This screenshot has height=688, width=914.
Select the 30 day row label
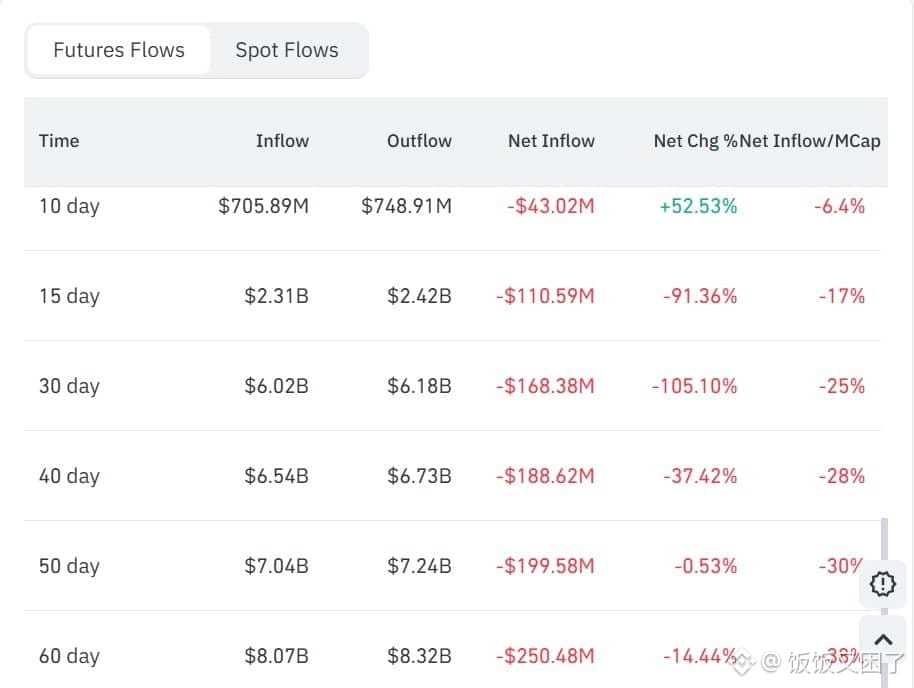tap(69, 386)
